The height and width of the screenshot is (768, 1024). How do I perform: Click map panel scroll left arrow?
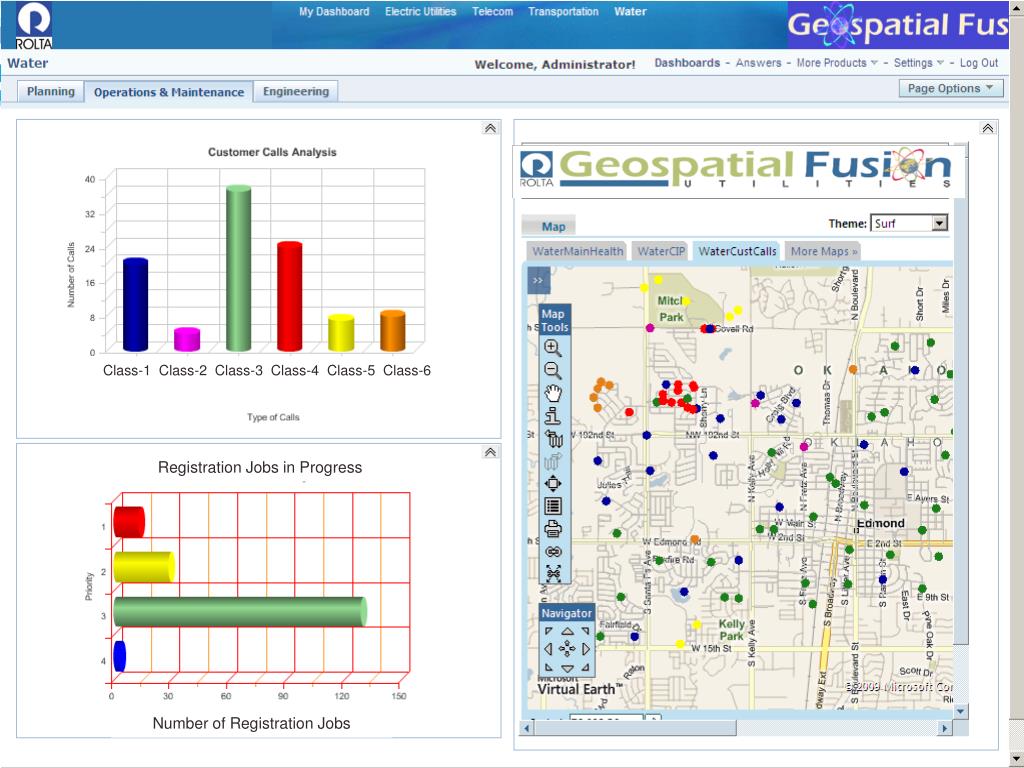point(527,728)
